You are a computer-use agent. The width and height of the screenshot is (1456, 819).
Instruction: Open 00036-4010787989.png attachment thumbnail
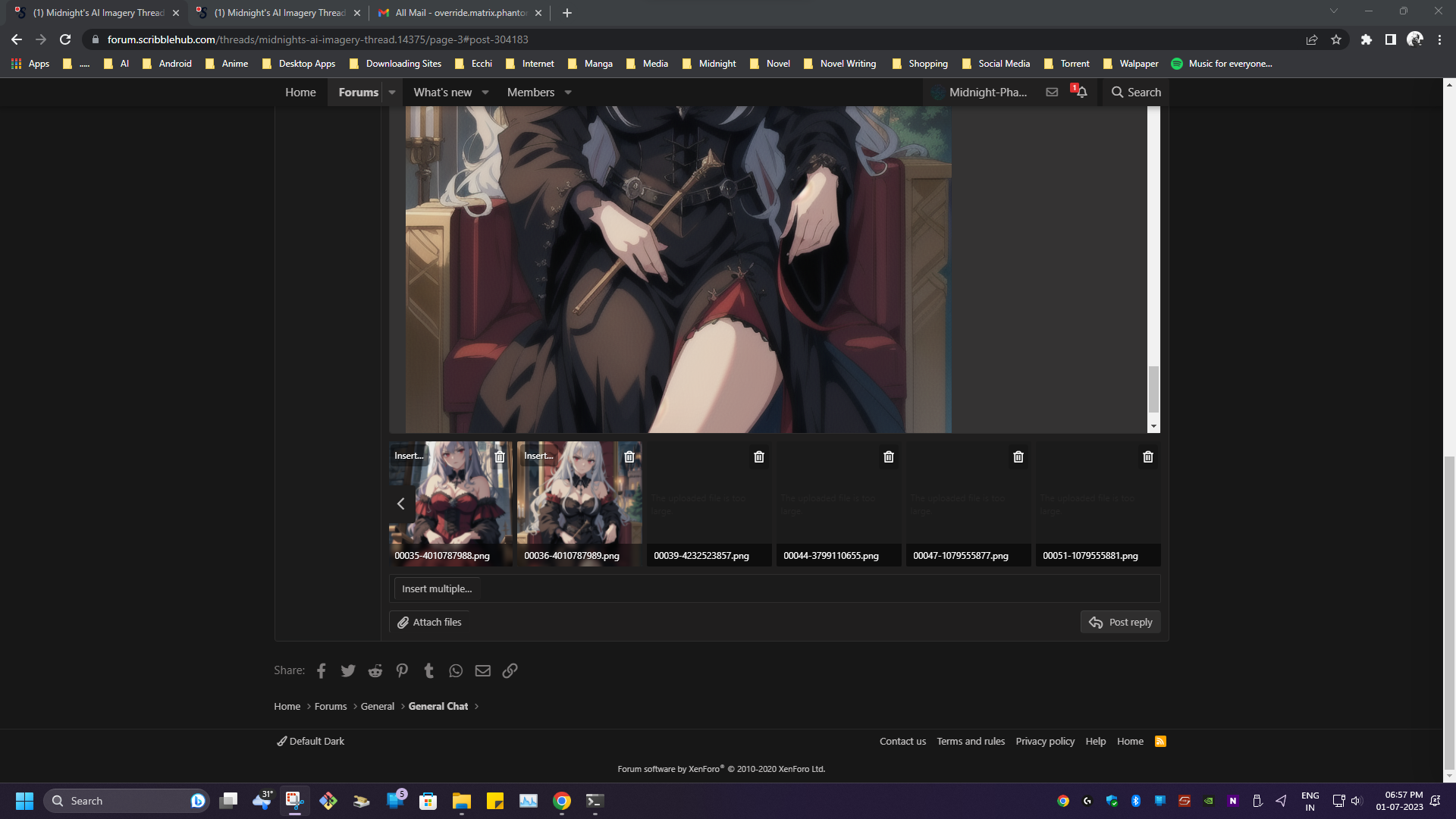point(579,500)
